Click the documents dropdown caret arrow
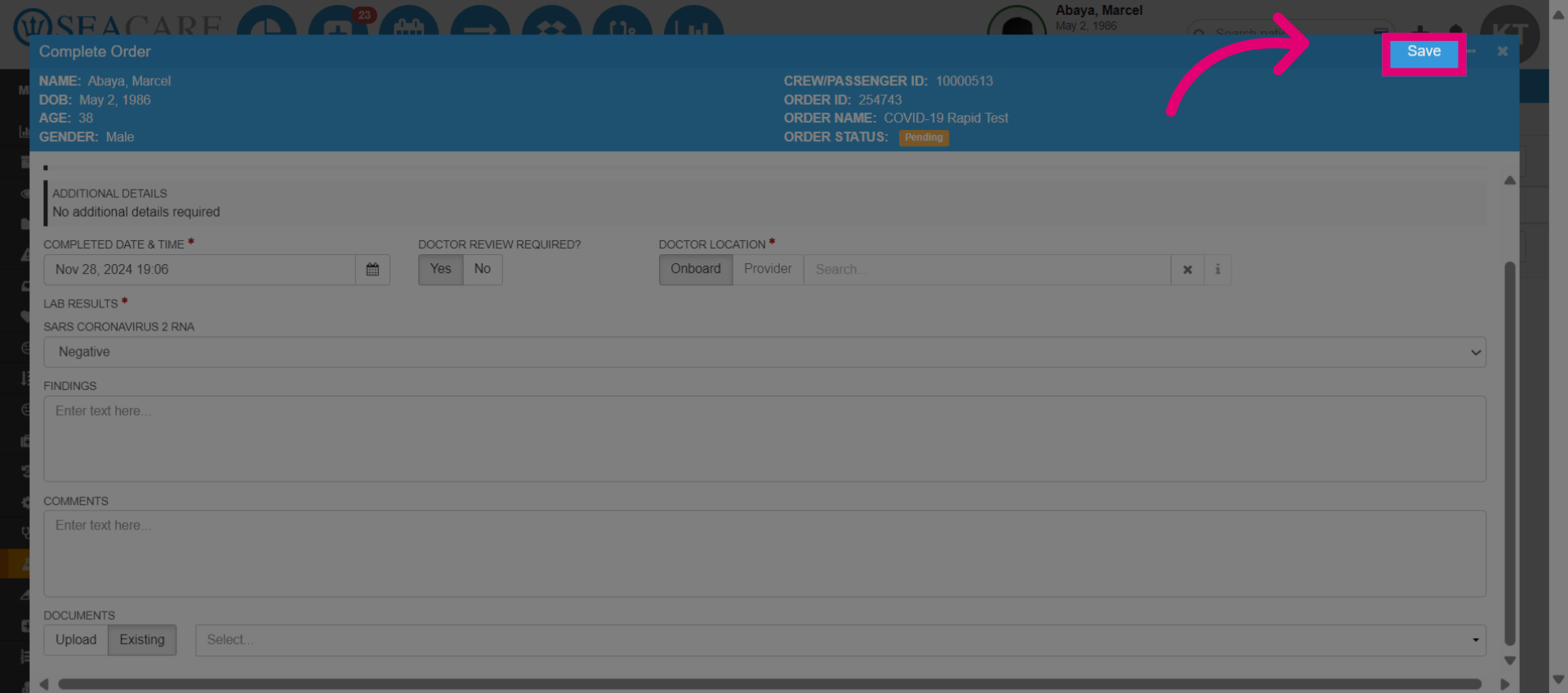This screenshot has width=1568, height=693. 1476,640
